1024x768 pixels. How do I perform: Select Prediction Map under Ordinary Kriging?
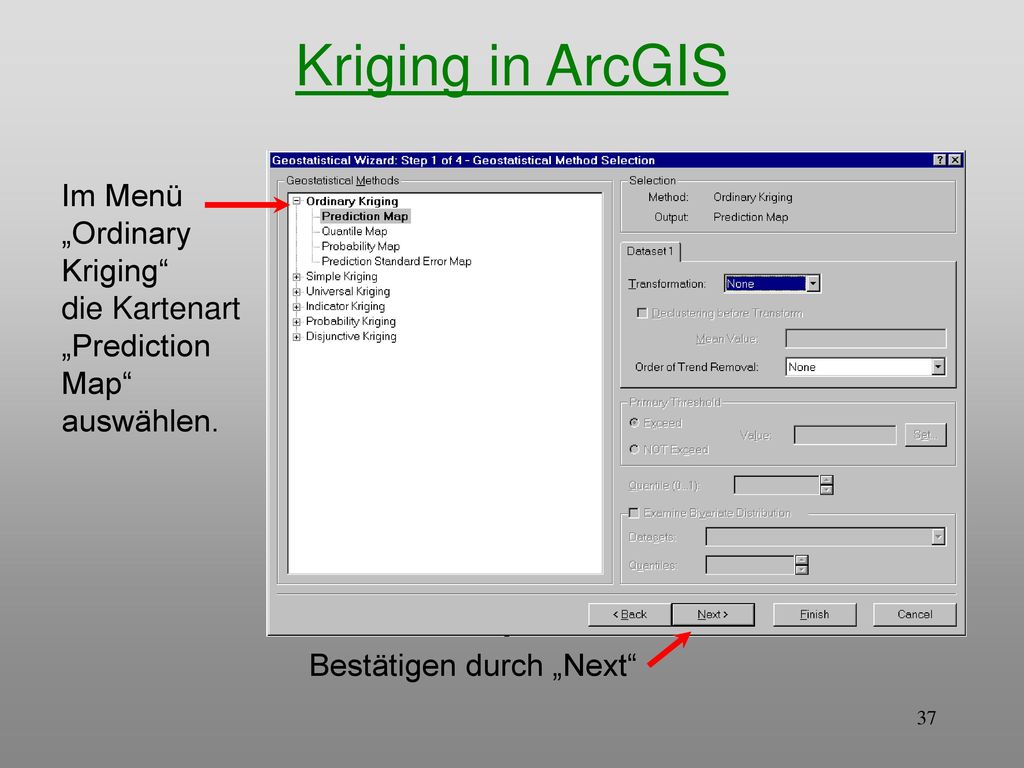[x=365, y=216]
